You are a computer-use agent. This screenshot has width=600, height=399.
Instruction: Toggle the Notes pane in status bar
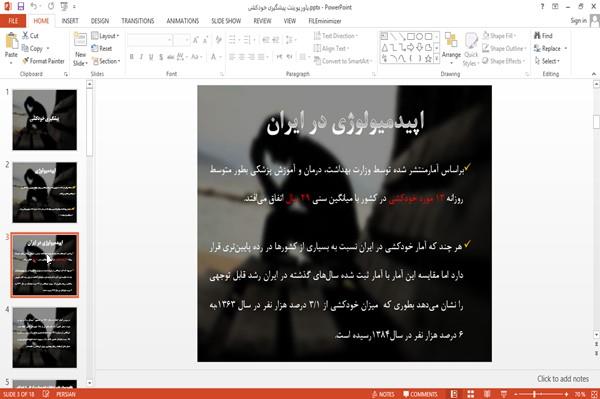pyautogui.click(x=383, y=394)
